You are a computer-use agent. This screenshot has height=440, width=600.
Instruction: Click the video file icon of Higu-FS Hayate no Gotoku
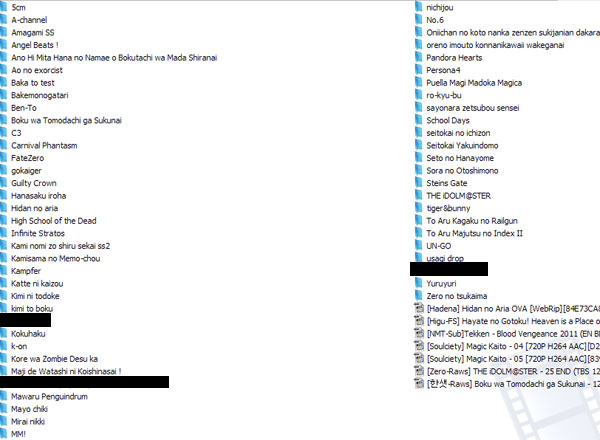[419, 321]
